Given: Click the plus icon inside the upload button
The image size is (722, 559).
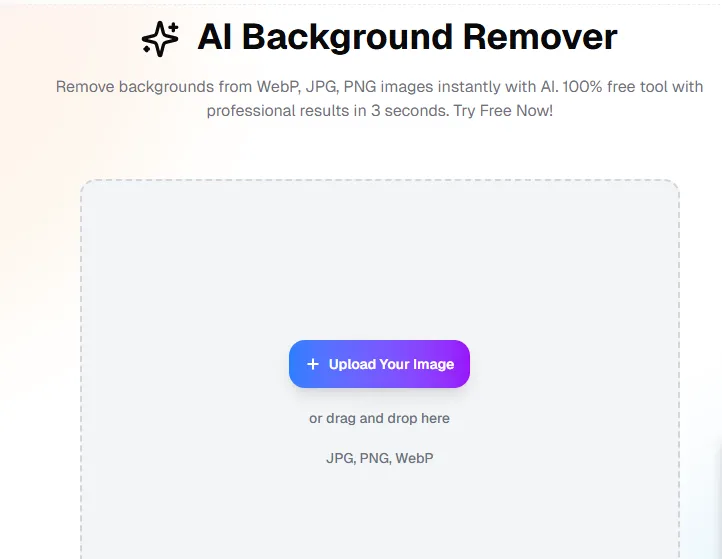Looking at the screenshot, I should (313, 364).
